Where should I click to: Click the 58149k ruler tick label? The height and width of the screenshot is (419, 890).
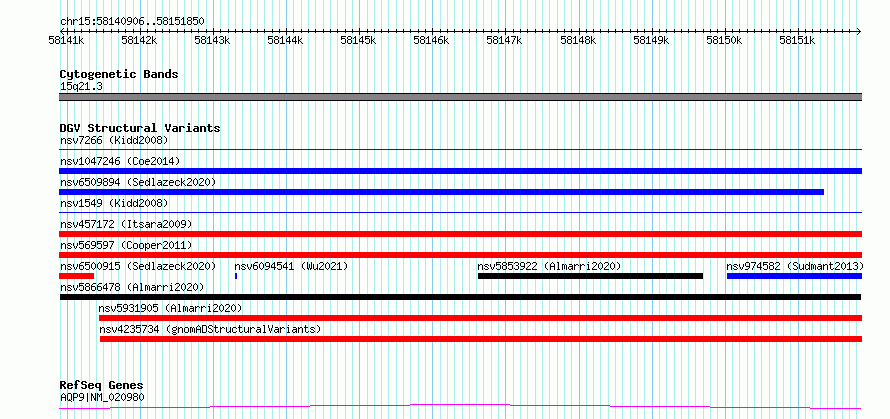[652, 40]
